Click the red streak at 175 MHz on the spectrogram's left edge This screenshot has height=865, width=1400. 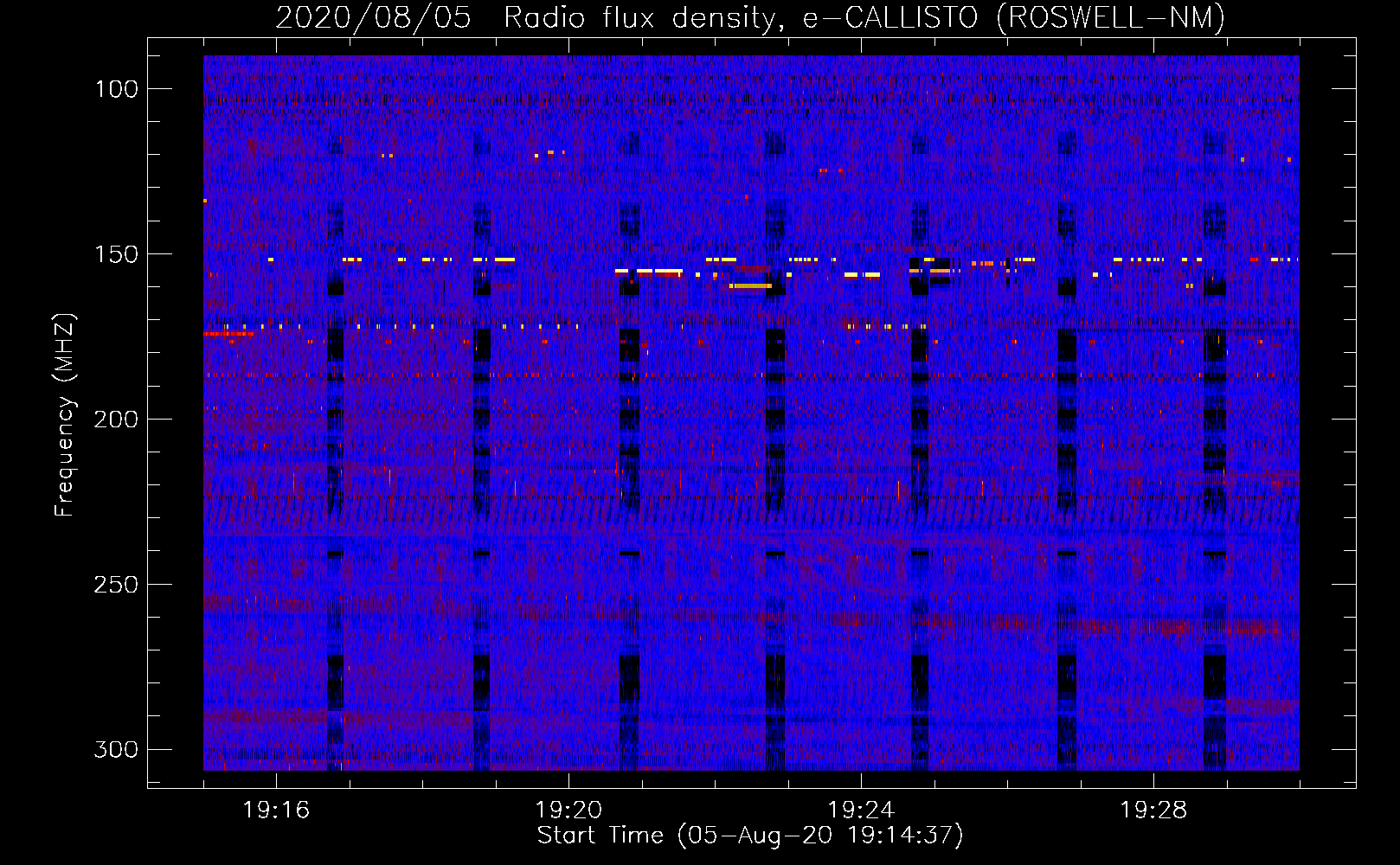pos(228,333)
